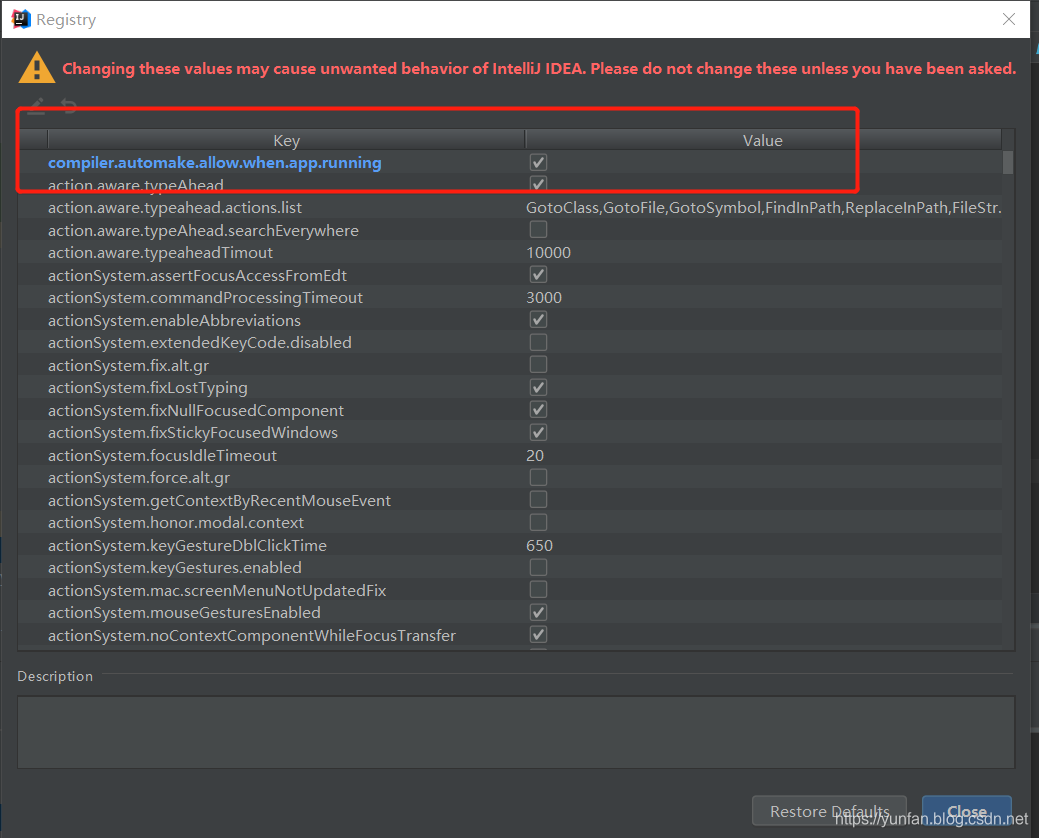
Task: Select the actionSystem.fix.alt.gr key text
Action: (129, 365)
